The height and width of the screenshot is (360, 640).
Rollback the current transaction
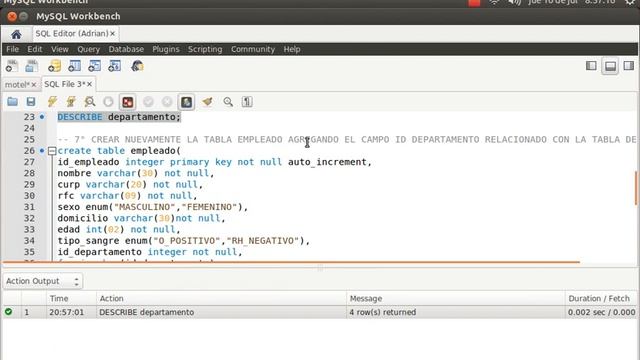coord(167,102)
